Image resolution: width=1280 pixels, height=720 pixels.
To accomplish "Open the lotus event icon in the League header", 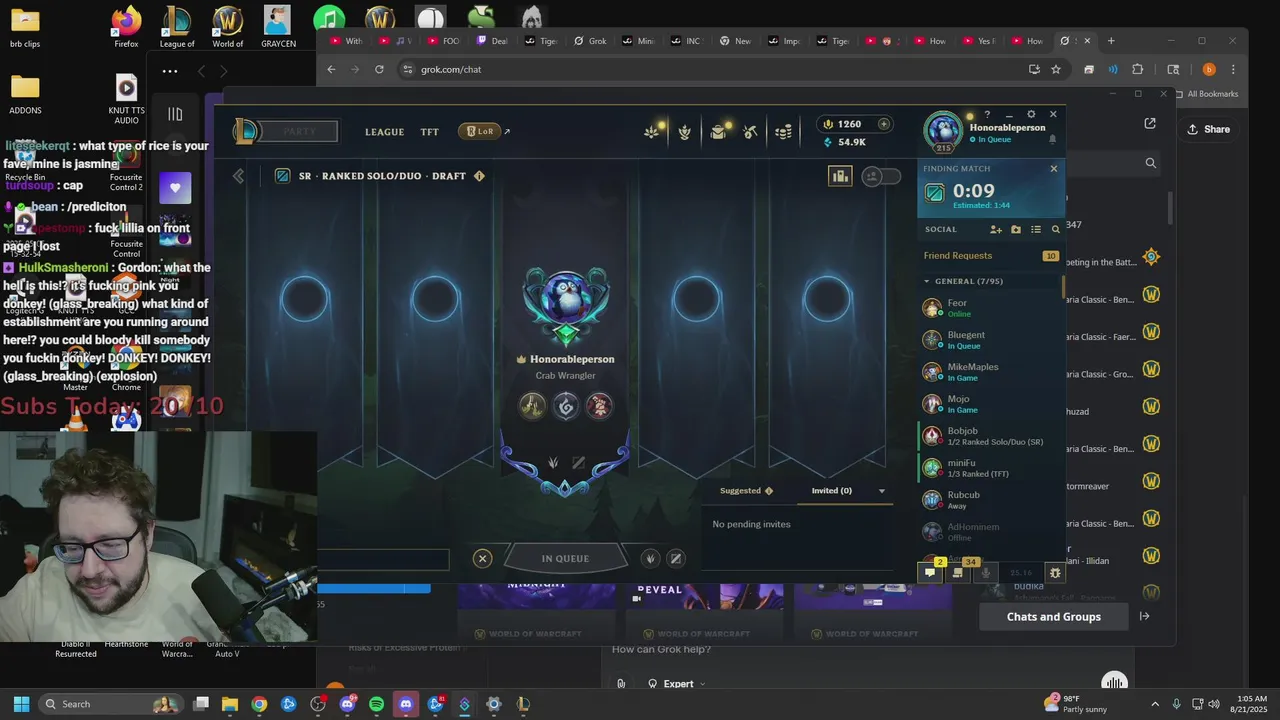I will [652, 132].
